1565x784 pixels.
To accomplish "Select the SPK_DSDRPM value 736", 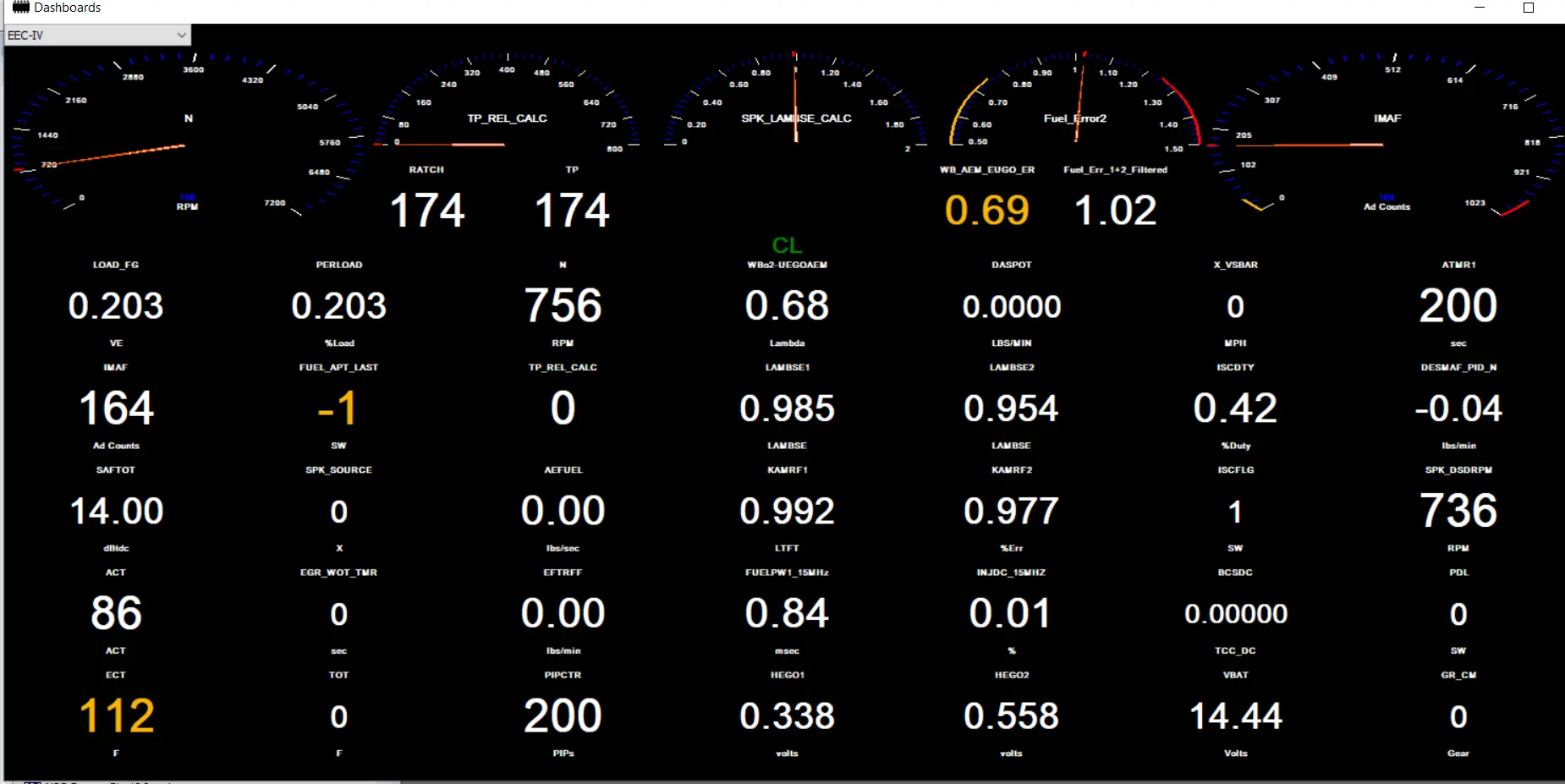I will click(1458, 511).
